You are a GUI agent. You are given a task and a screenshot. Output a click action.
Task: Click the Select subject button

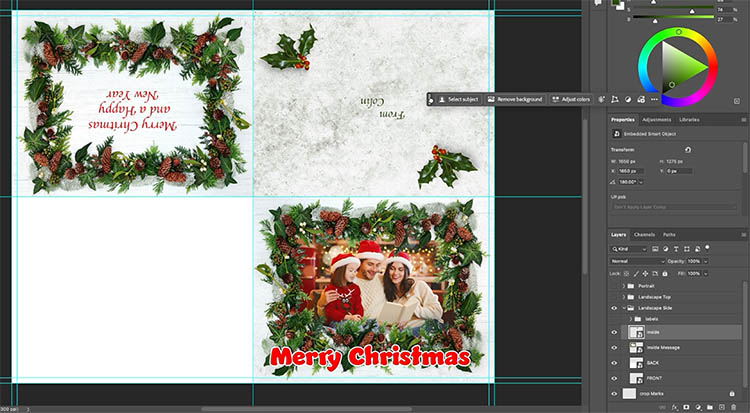[x=458, y=99]
